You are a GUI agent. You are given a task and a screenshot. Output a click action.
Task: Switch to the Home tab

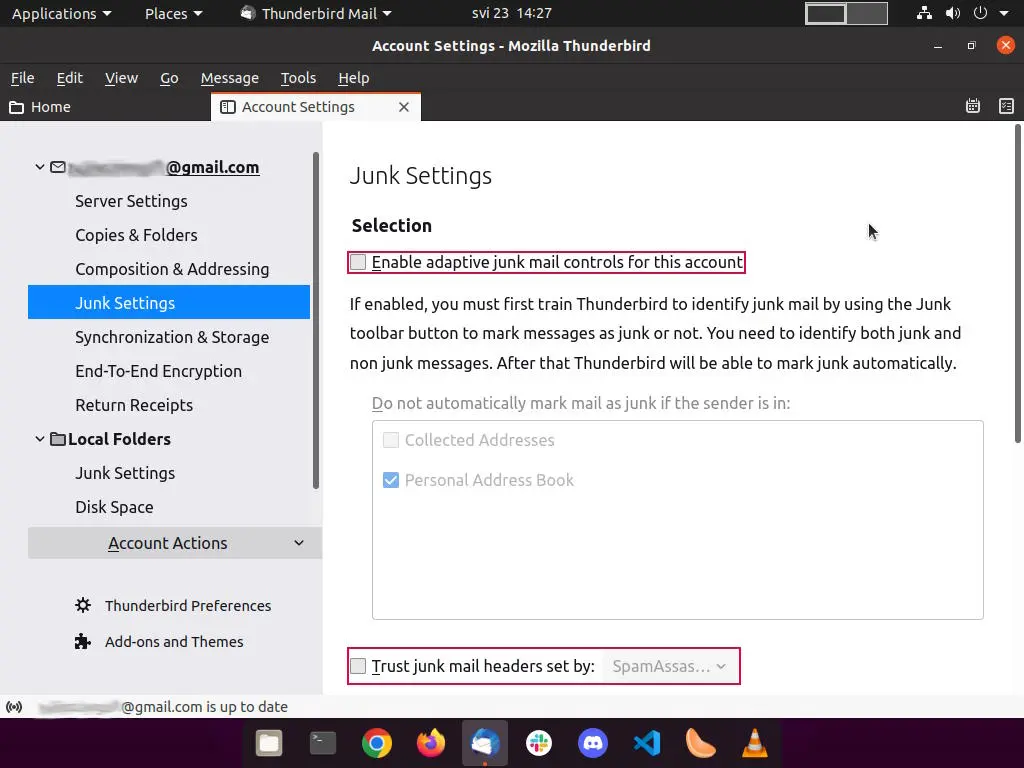coord(105,107)
